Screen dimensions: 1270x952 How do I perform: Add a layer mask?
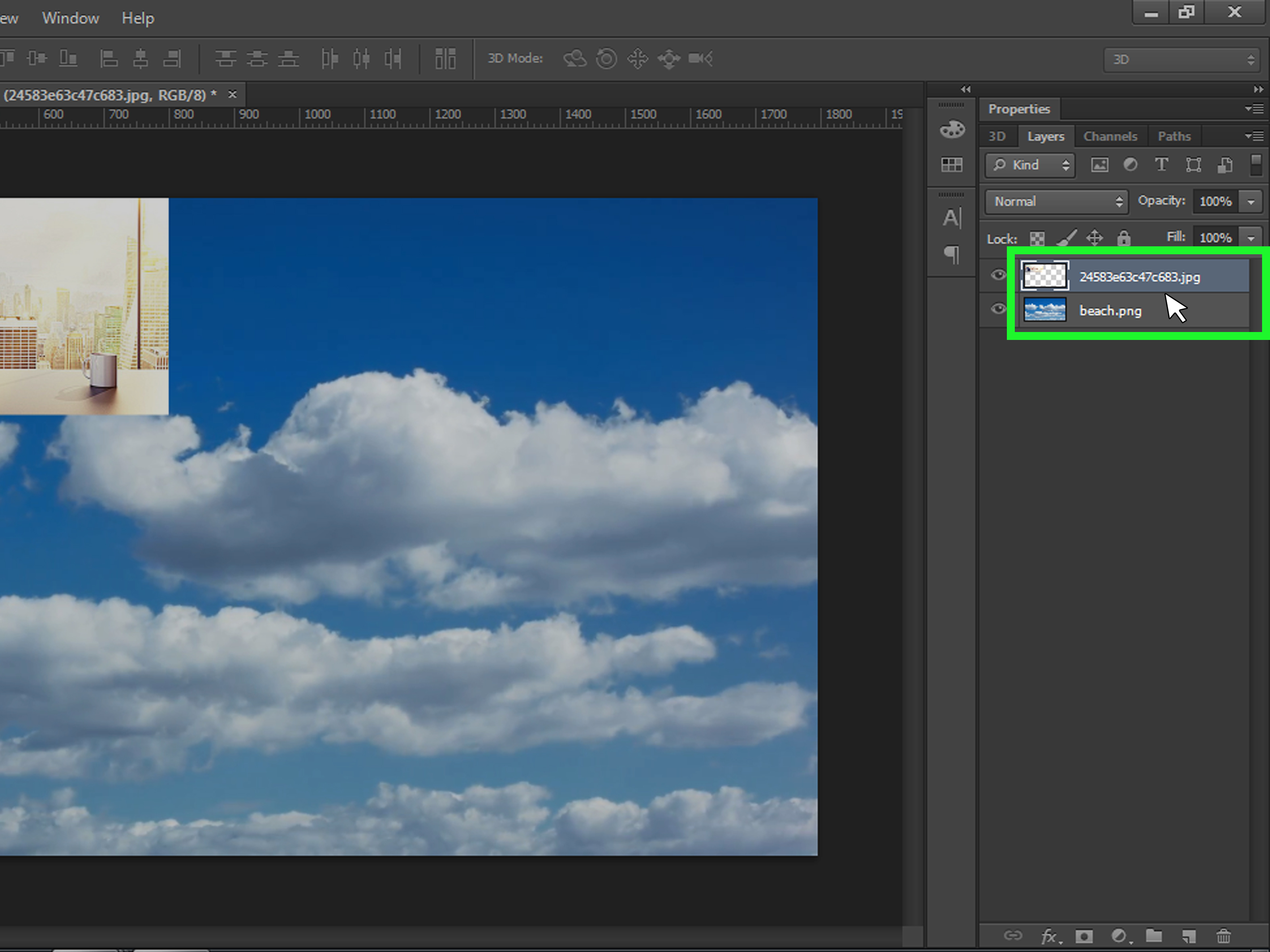click(1084, 935)
